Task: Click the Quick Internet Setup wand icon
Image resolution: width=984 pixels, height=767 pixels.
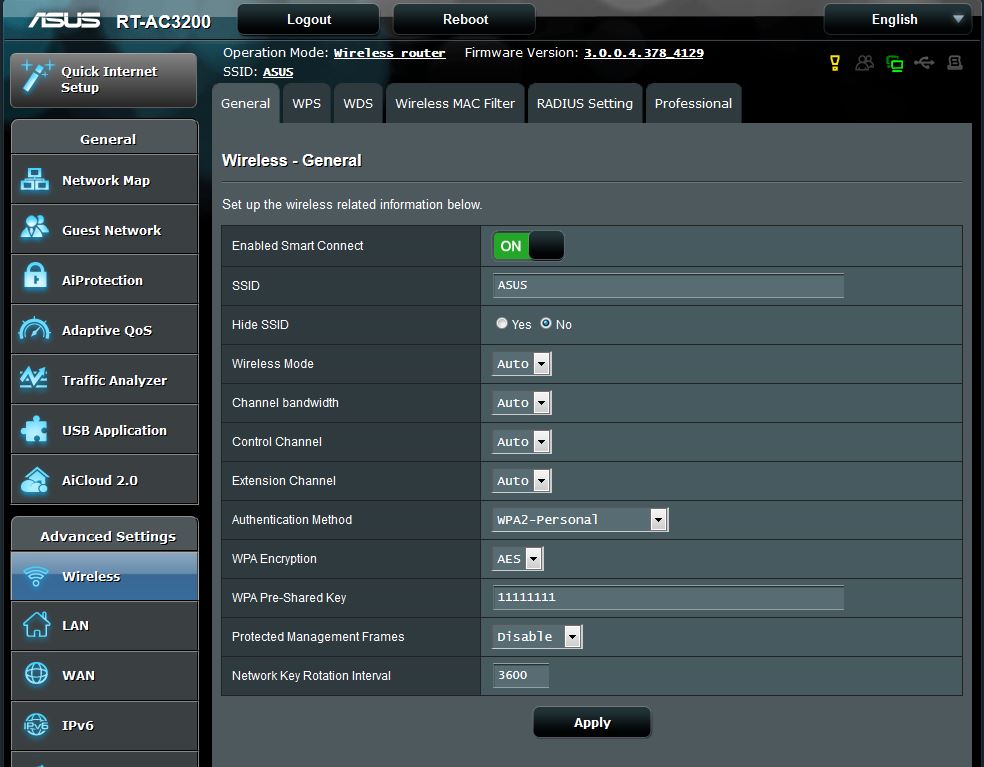Action: (36, 77)
